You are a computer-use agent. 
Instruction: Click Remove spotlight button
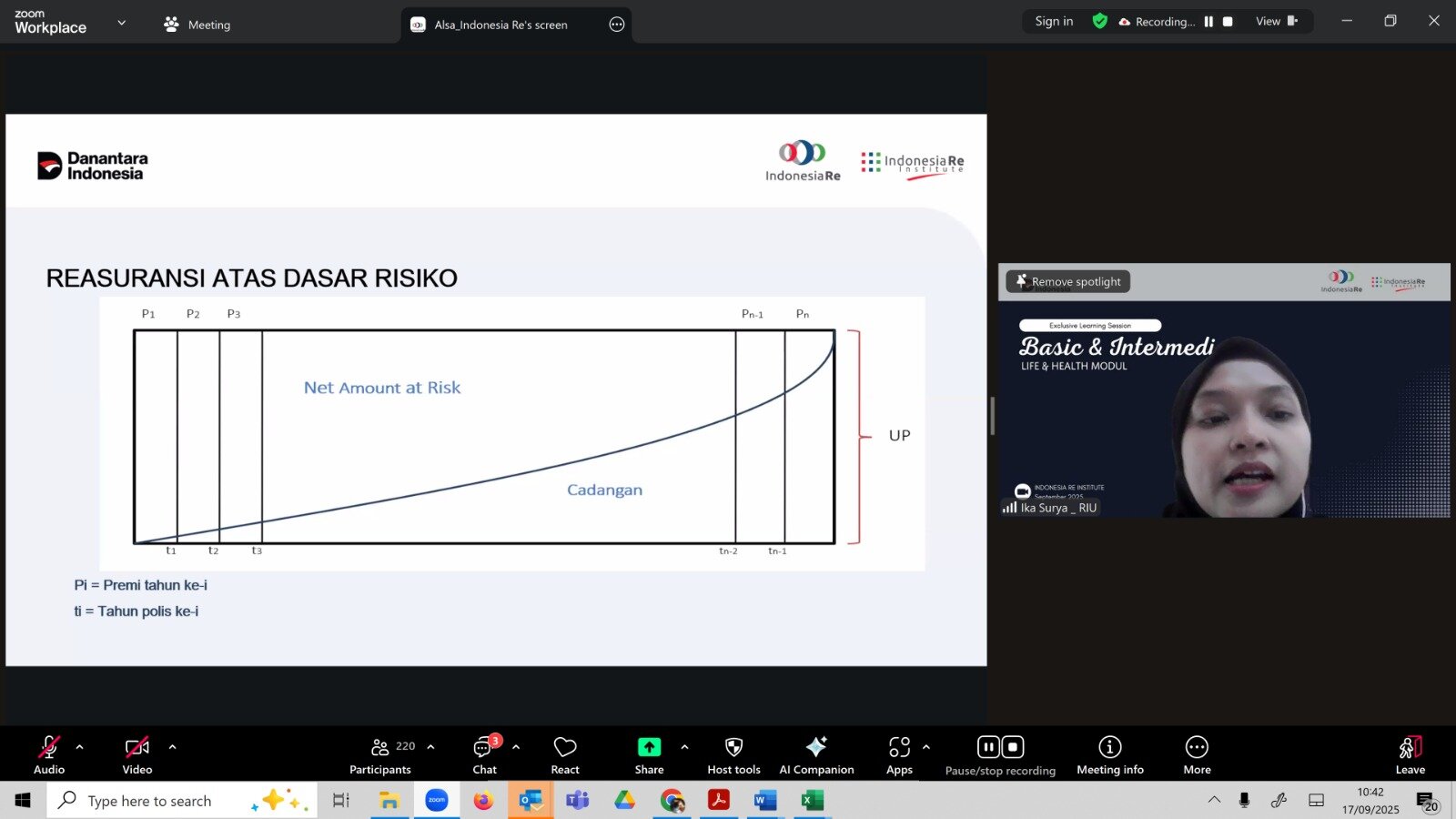coord(1068,282)
